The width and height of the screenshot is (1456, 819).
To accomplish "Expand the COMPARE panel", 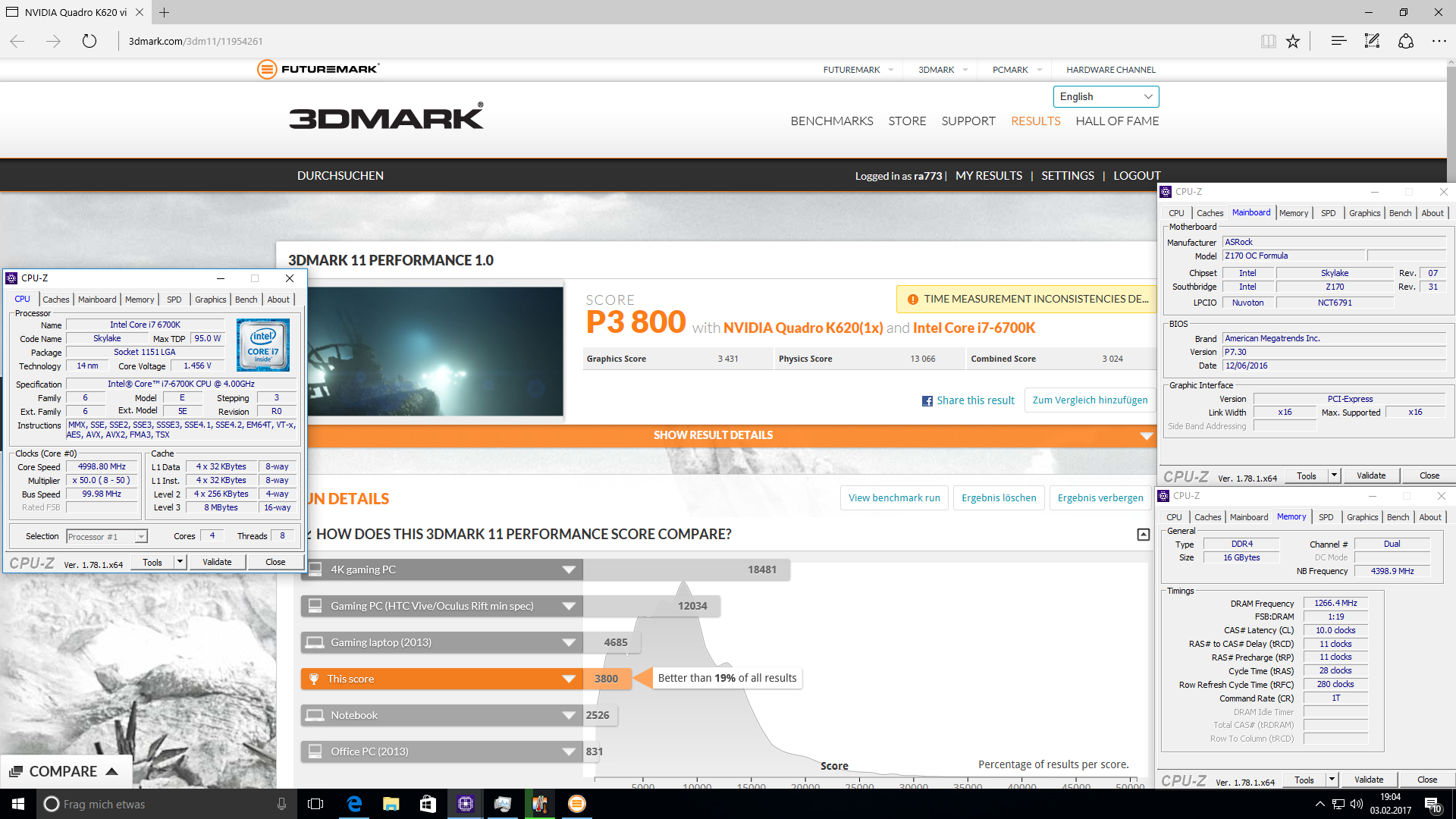I will [65, 771].
